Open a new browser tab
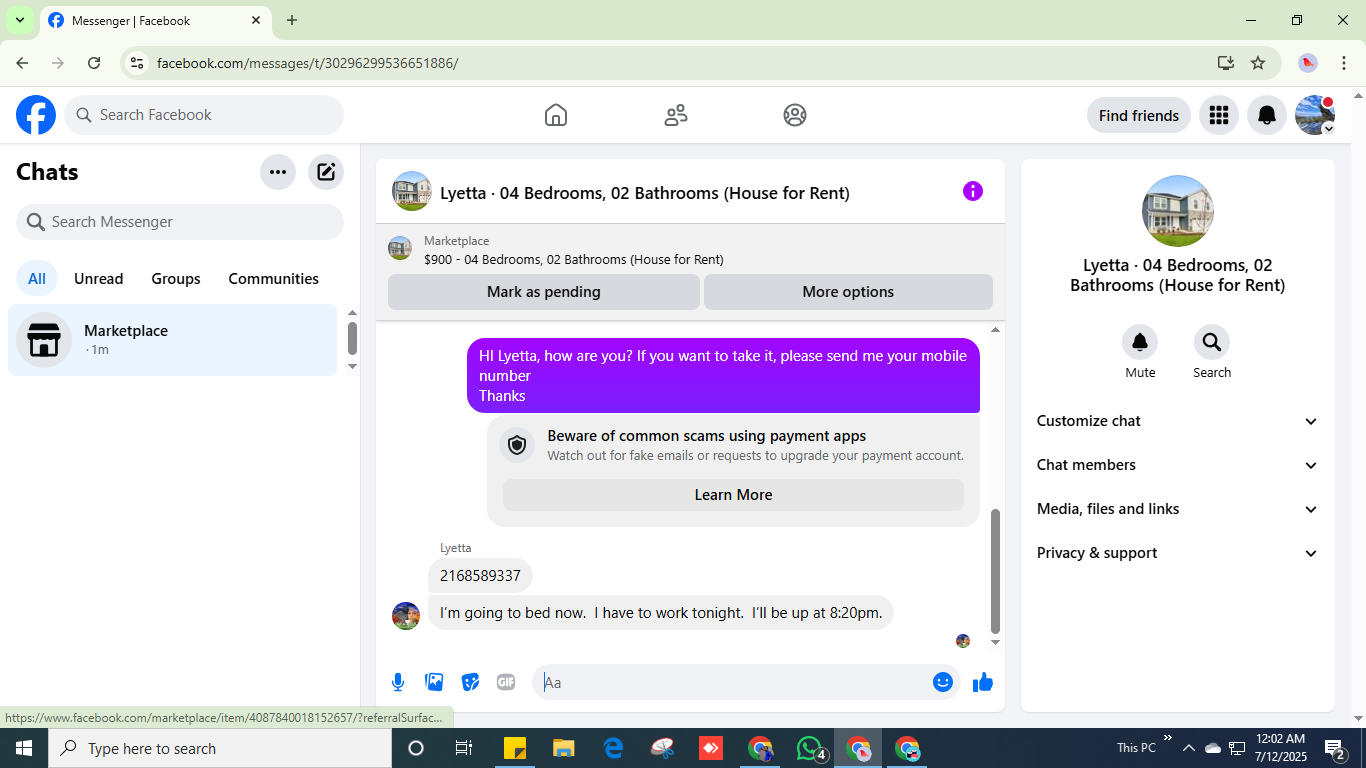Screen dimensions: 1366x768 click(292, 20)
